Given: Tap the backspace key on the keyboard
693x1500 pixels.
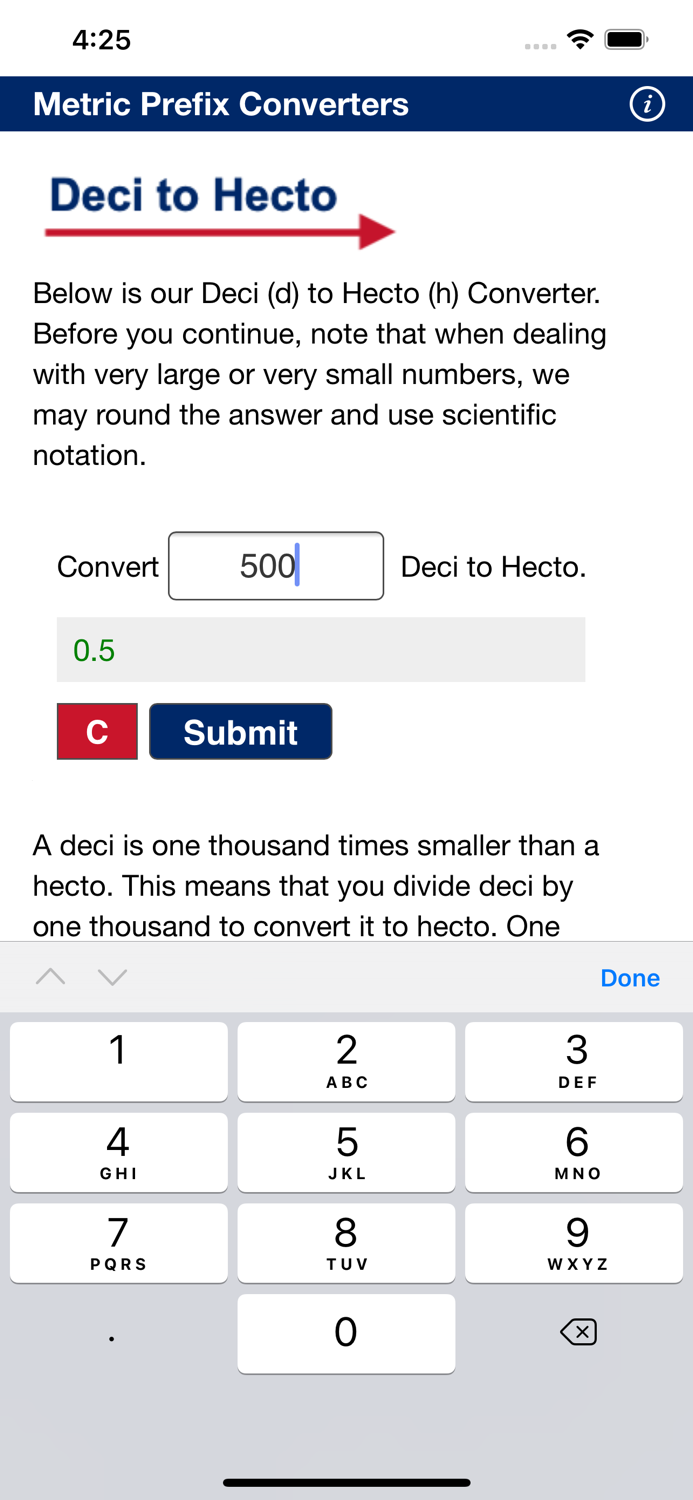Looking at the screenshot, I should point(578,1333).
